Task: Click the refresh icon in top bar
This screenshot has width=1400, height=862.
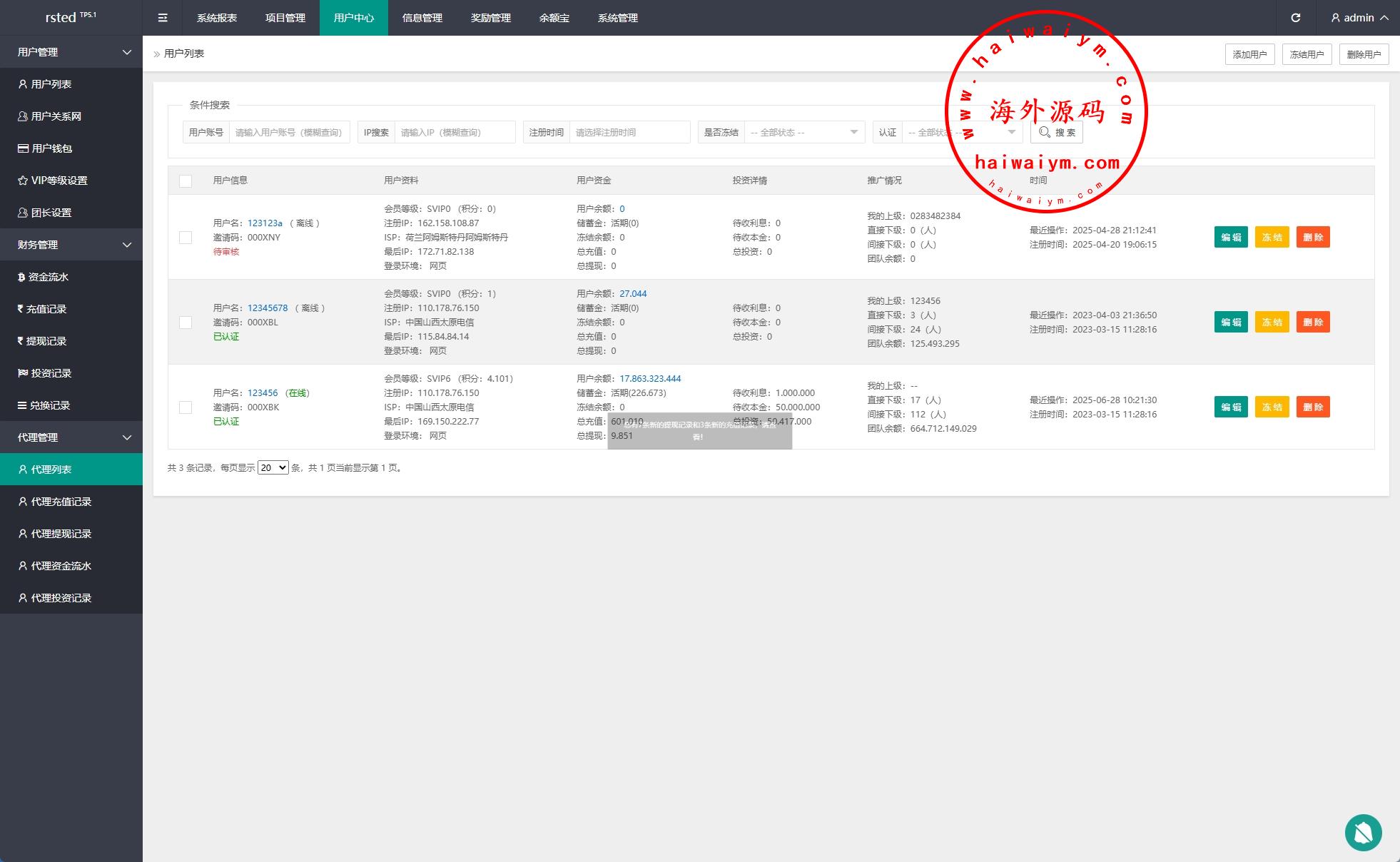Action: point(1295,18)
